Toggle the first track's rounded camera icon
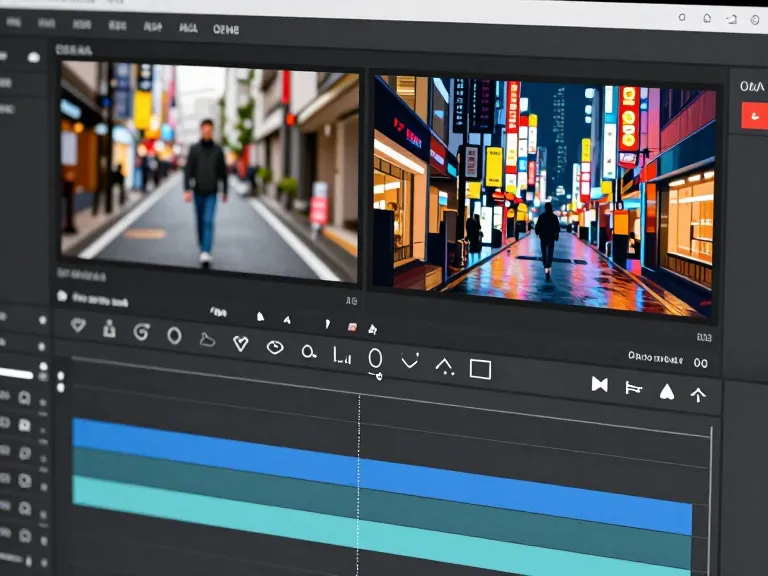 [24, 398]
